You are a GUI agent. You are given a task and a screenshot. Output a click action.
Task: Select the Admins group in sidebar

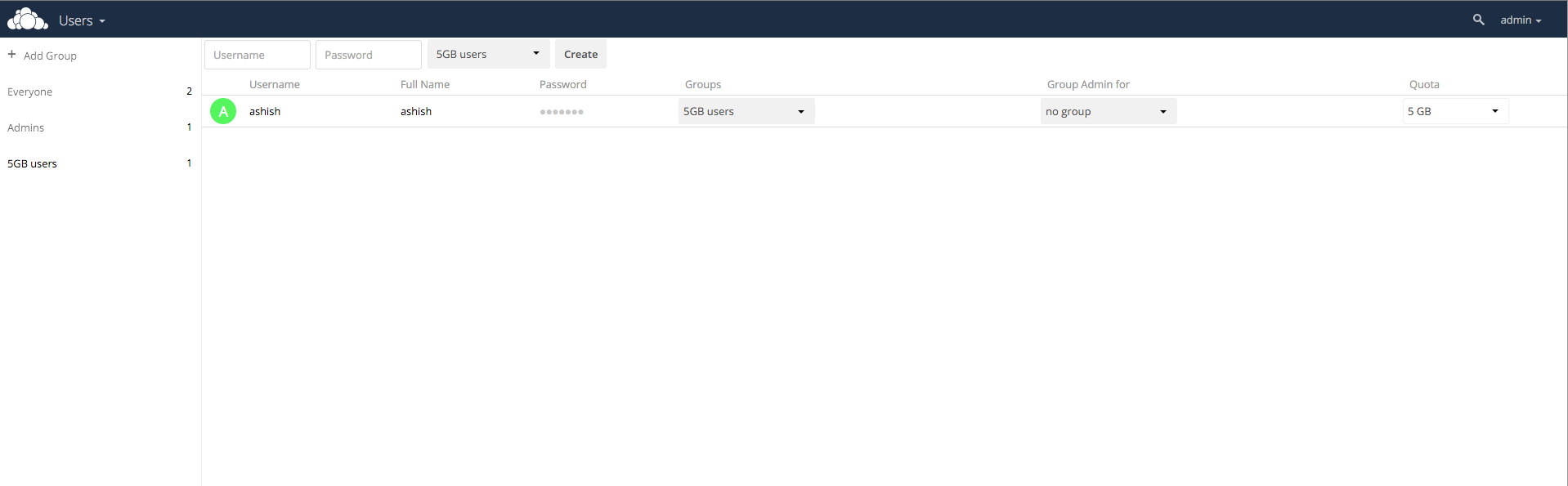click(26, 127)
